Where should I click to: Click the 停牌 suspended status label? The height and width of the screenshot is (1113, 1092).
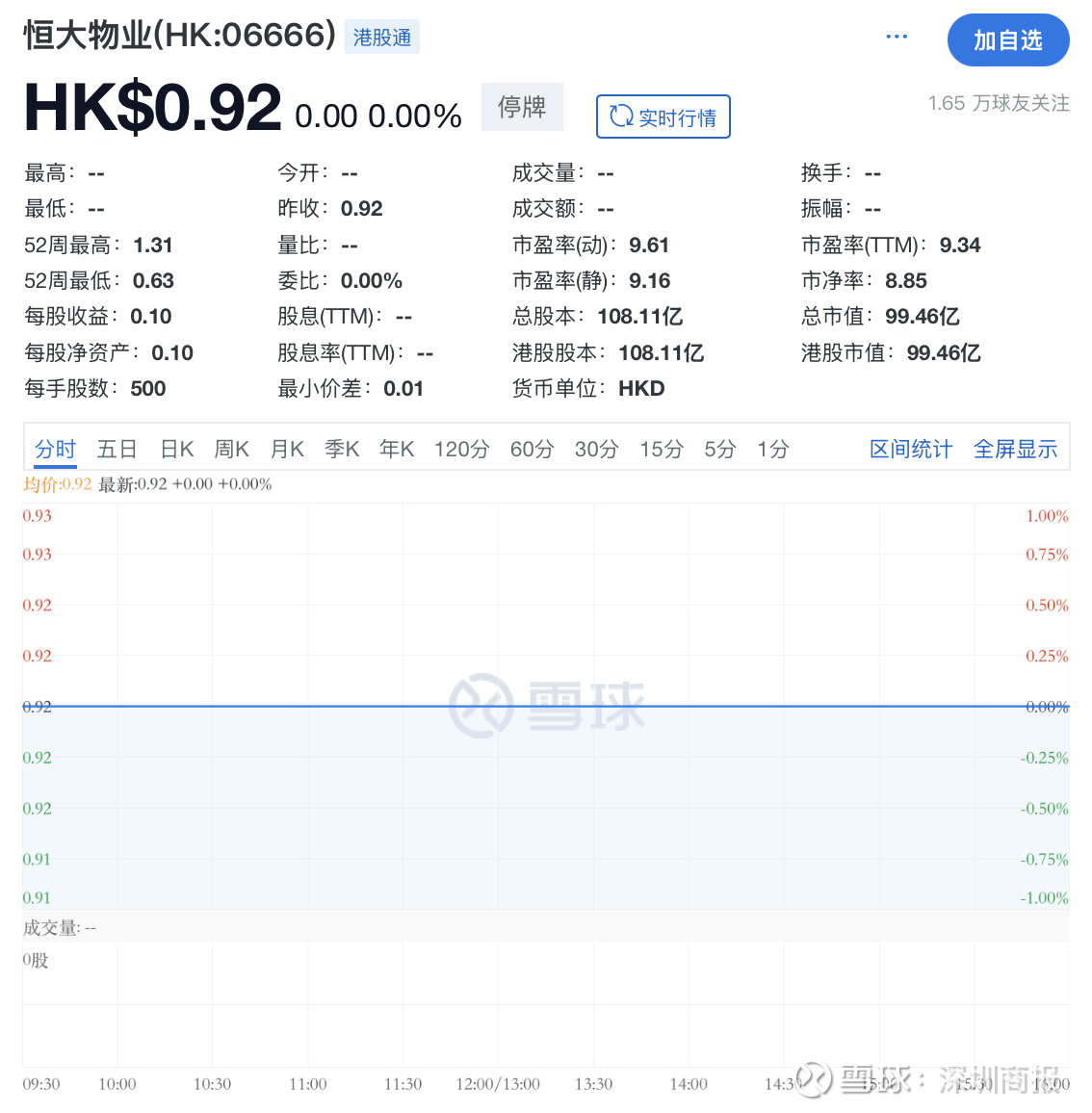522,107
